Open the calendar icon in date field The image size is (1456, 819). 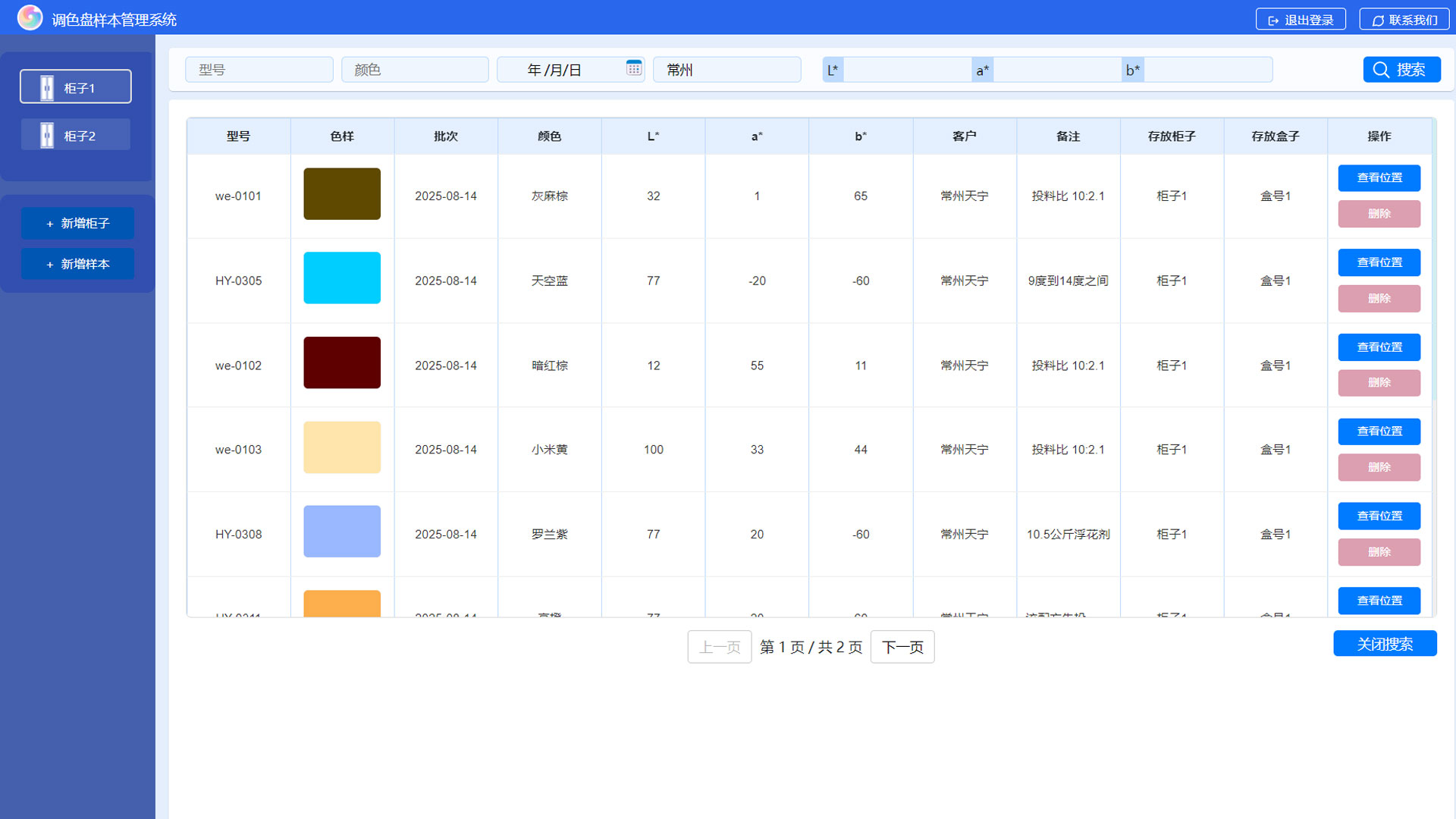634,68
